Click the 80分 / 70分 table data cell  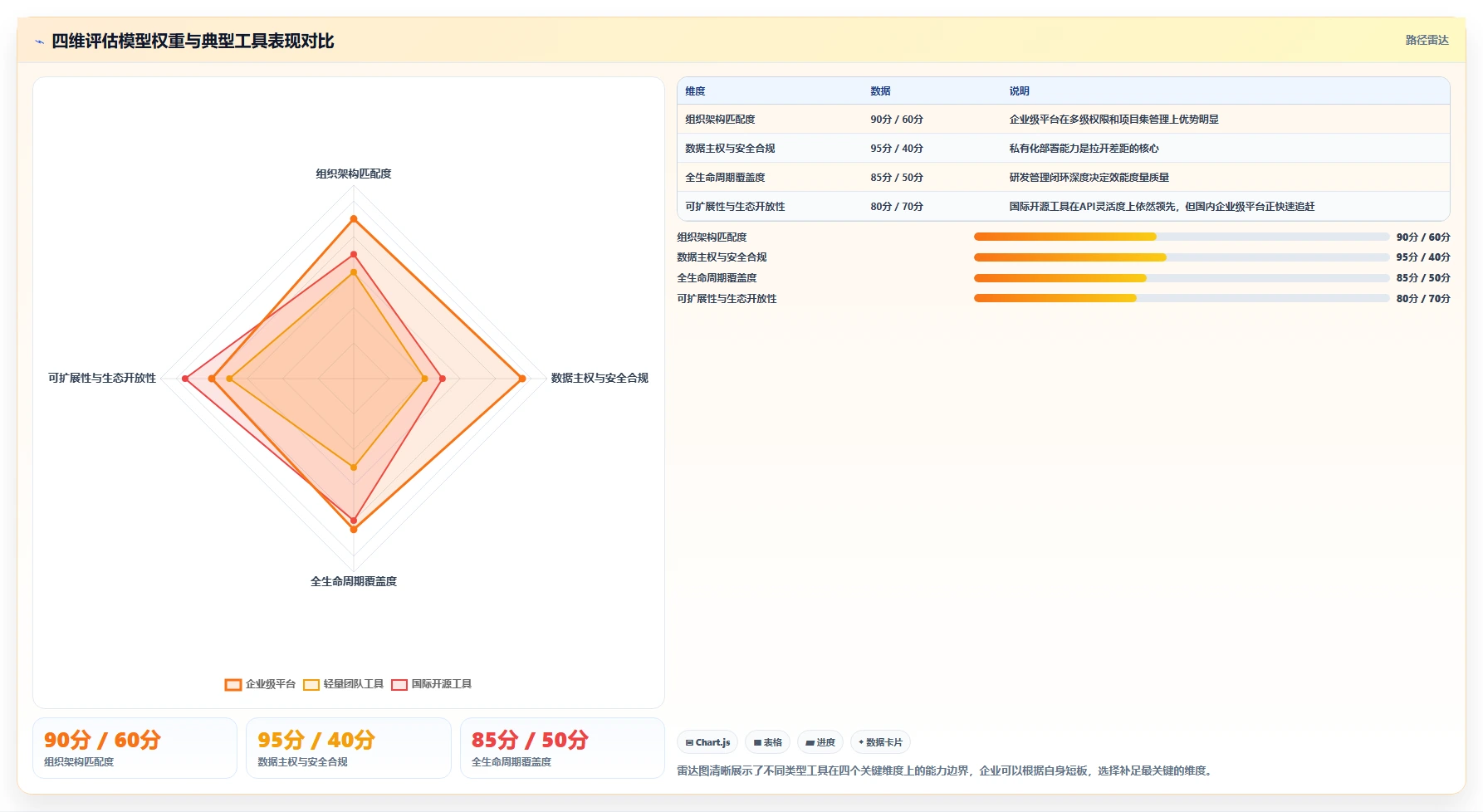(x=897, y=207)
